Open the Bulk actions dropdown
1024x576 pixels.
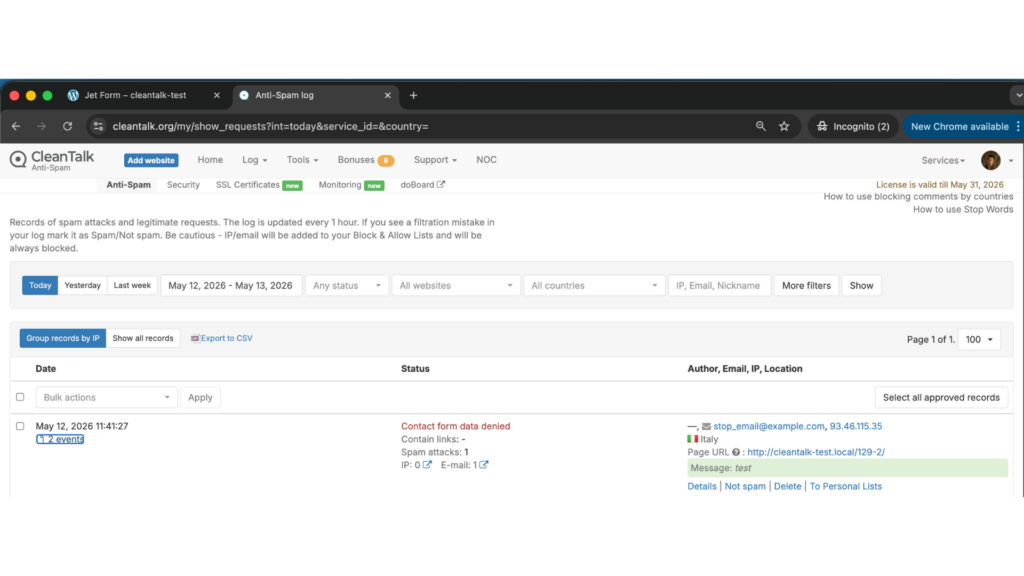[x=106, y=397]
